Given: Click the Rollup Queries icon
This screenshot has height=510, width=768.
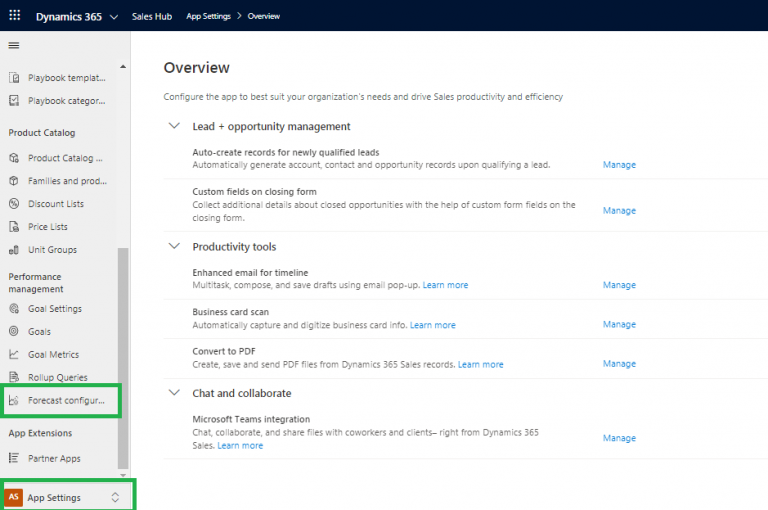Looking at the screenshot, I should pos(14,377).
